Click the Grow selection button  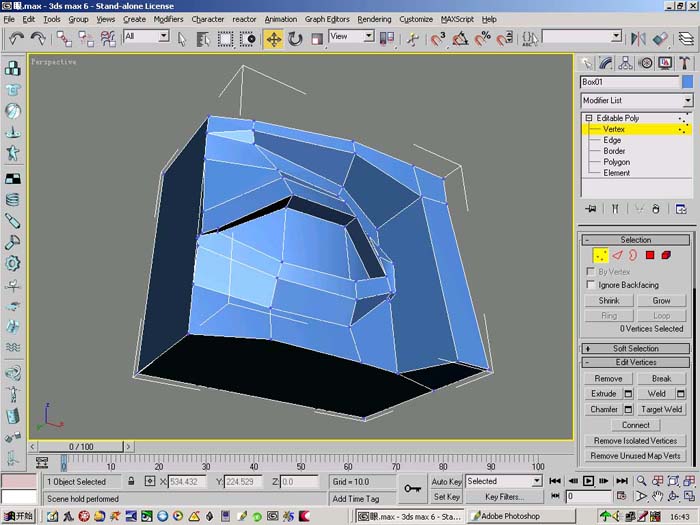coord(661,300)
